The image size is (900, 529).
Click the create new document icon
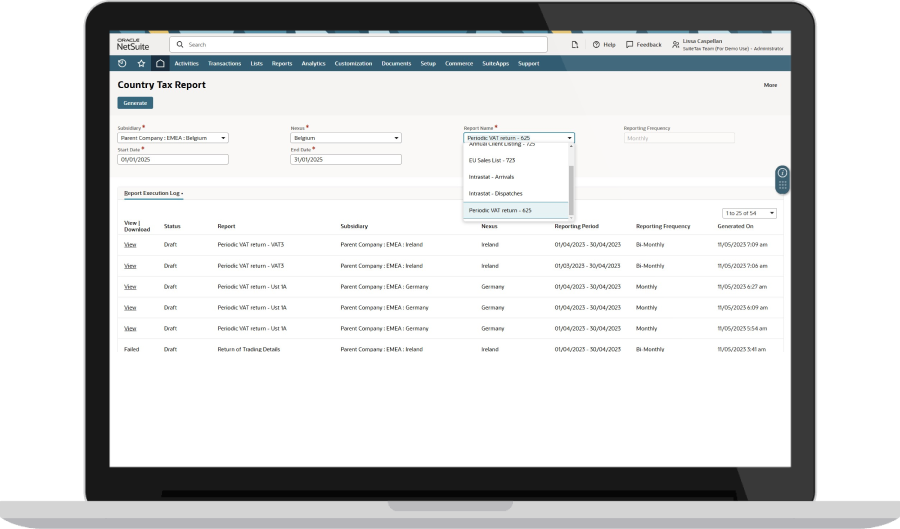(x=574, y=45)
